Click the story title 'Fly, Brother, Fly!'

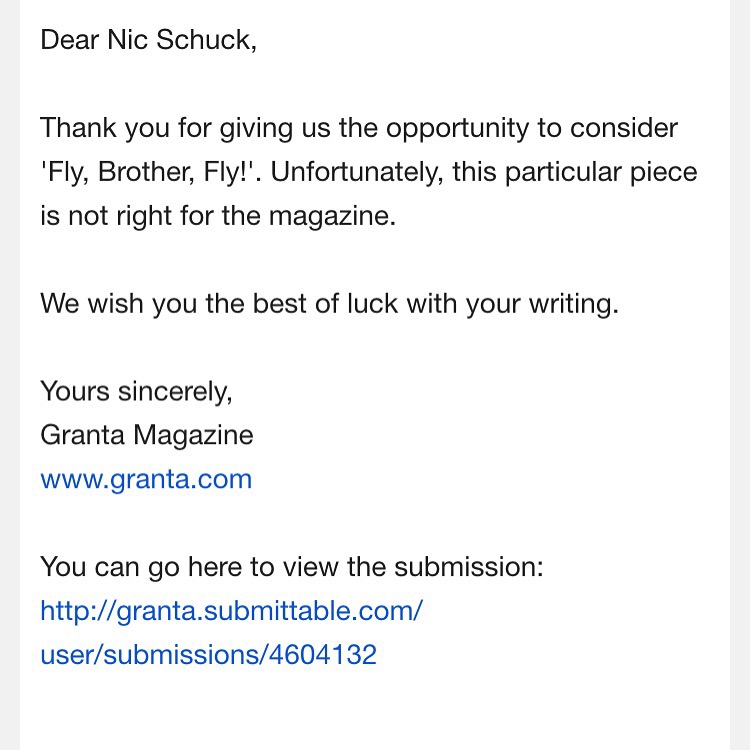point(148,172)
